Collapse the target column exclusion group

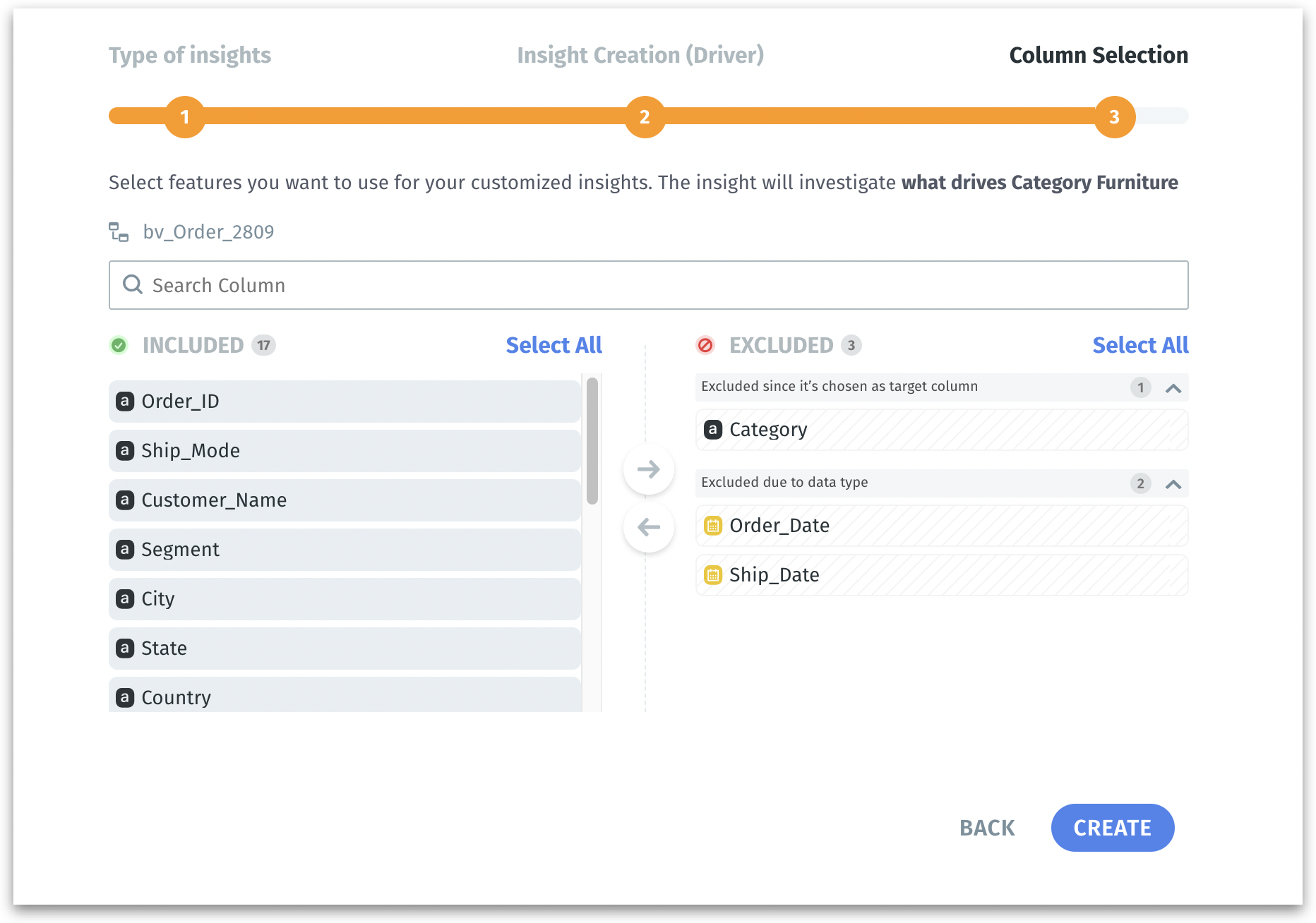(1173, 387)
